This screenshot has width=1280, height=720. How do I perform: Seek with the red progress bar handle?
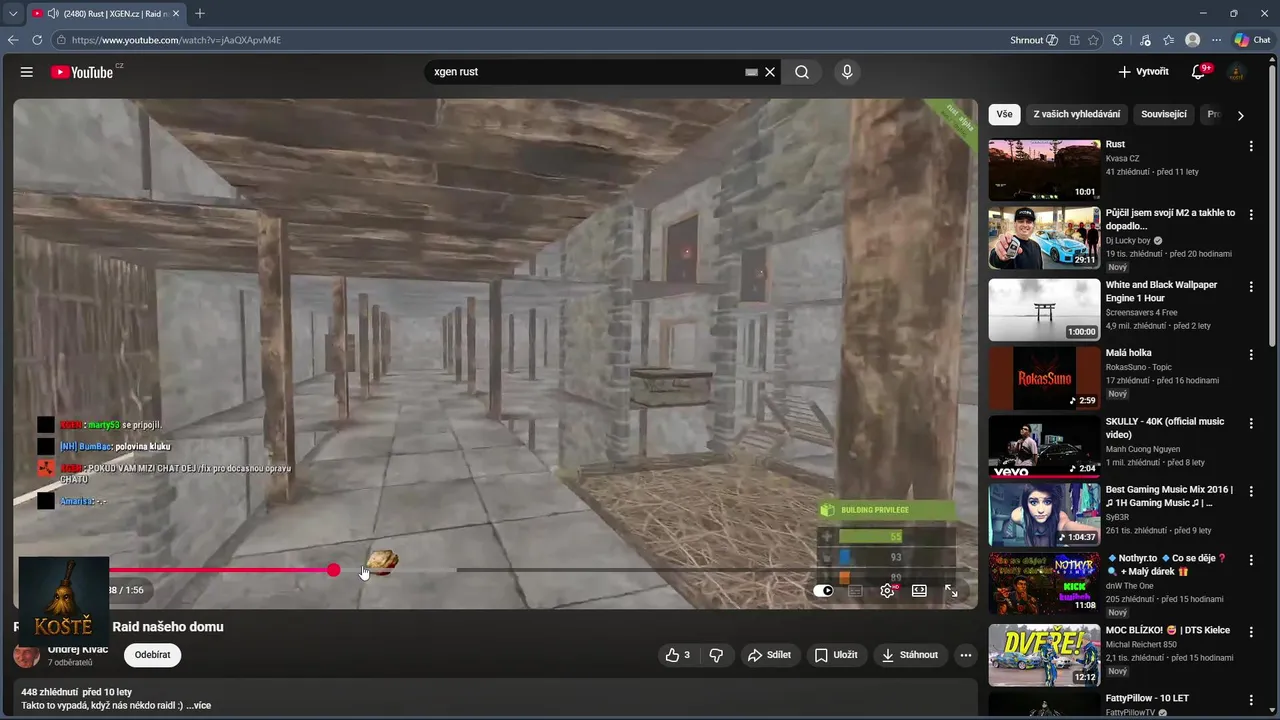(x=333, y=570)
